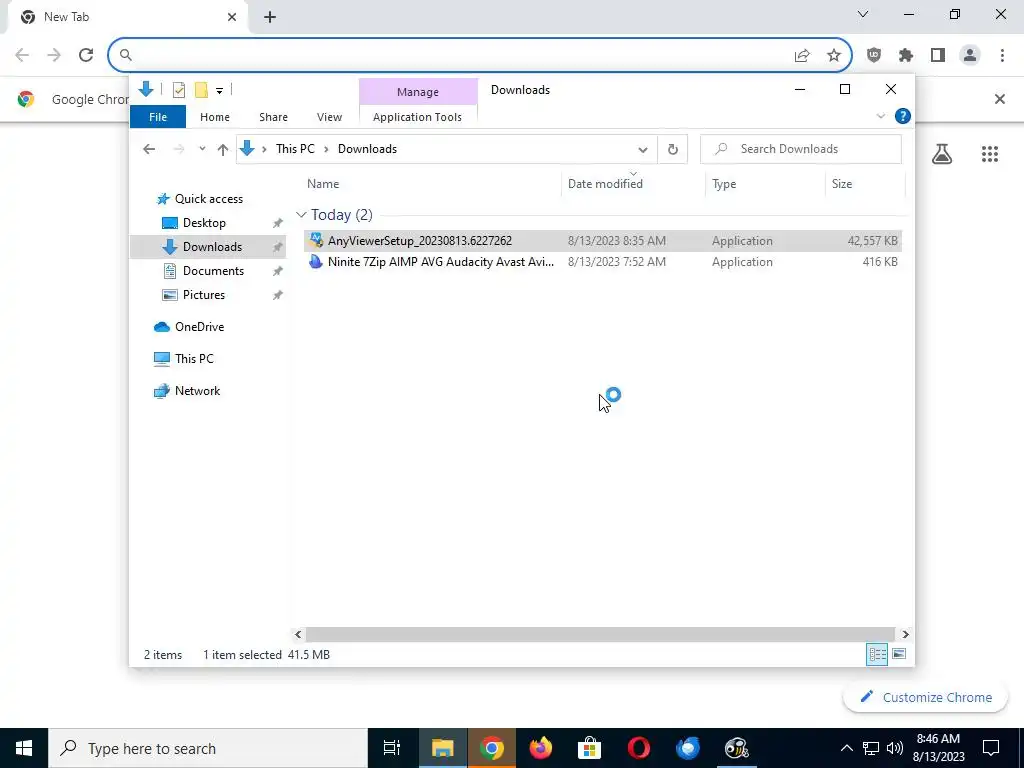Open Downloads in navigation pane

(208, 247)
